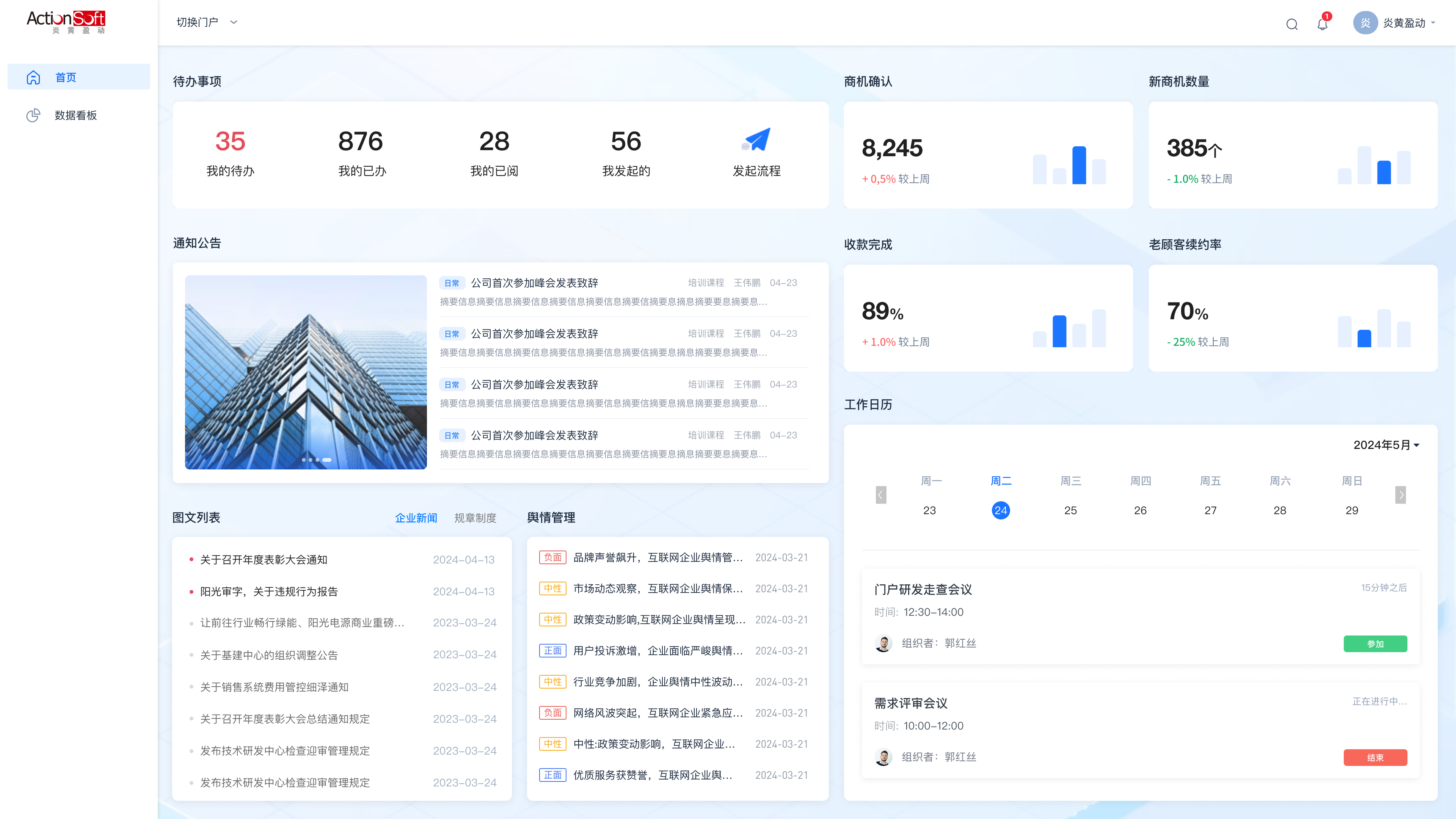This screenshot has height=819, width=1456.
Task: Click the 商机确认 bar chart
Action: (x=1069, y=165)
